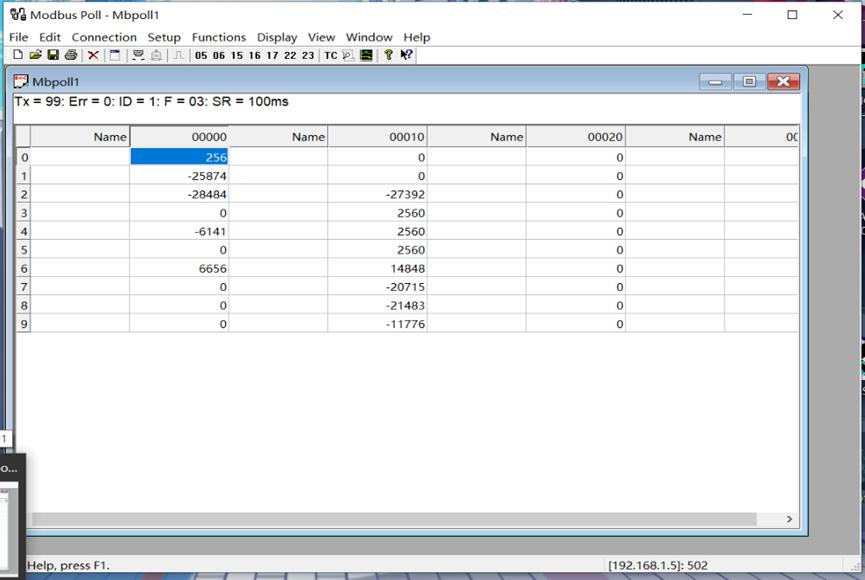
Task: Click function code 23 toolbar button
Action: pyautogui.click(x=307, y=55)
